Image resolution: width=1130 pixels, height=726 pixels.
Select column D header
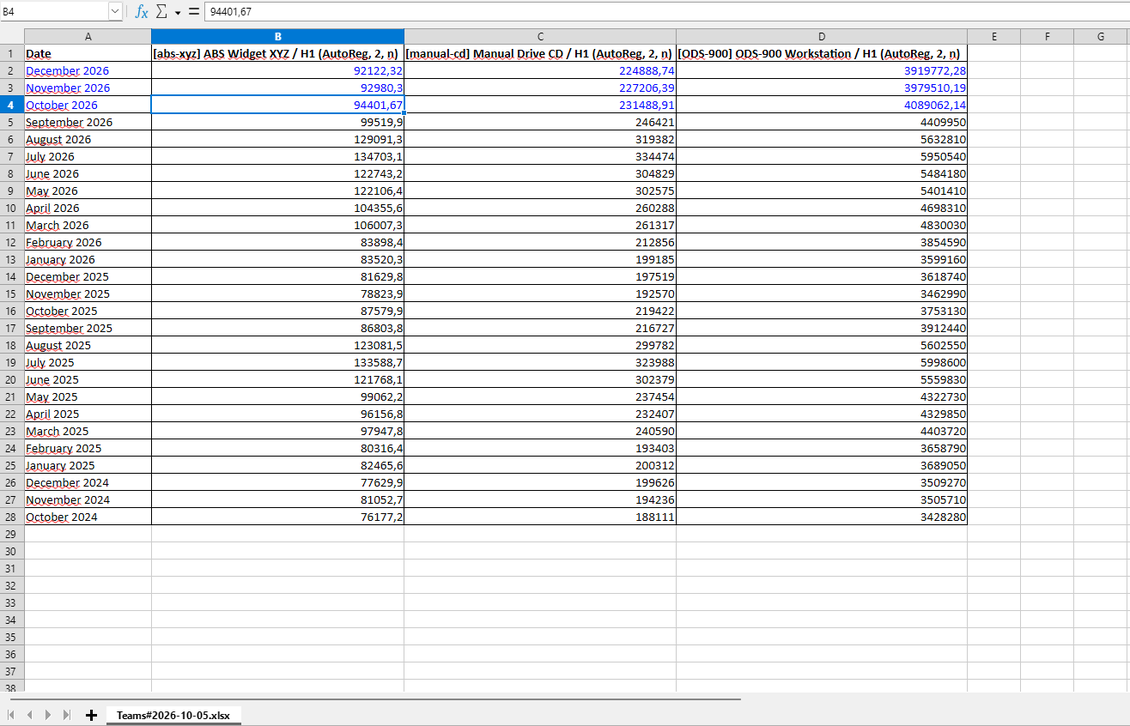point(822,37)
